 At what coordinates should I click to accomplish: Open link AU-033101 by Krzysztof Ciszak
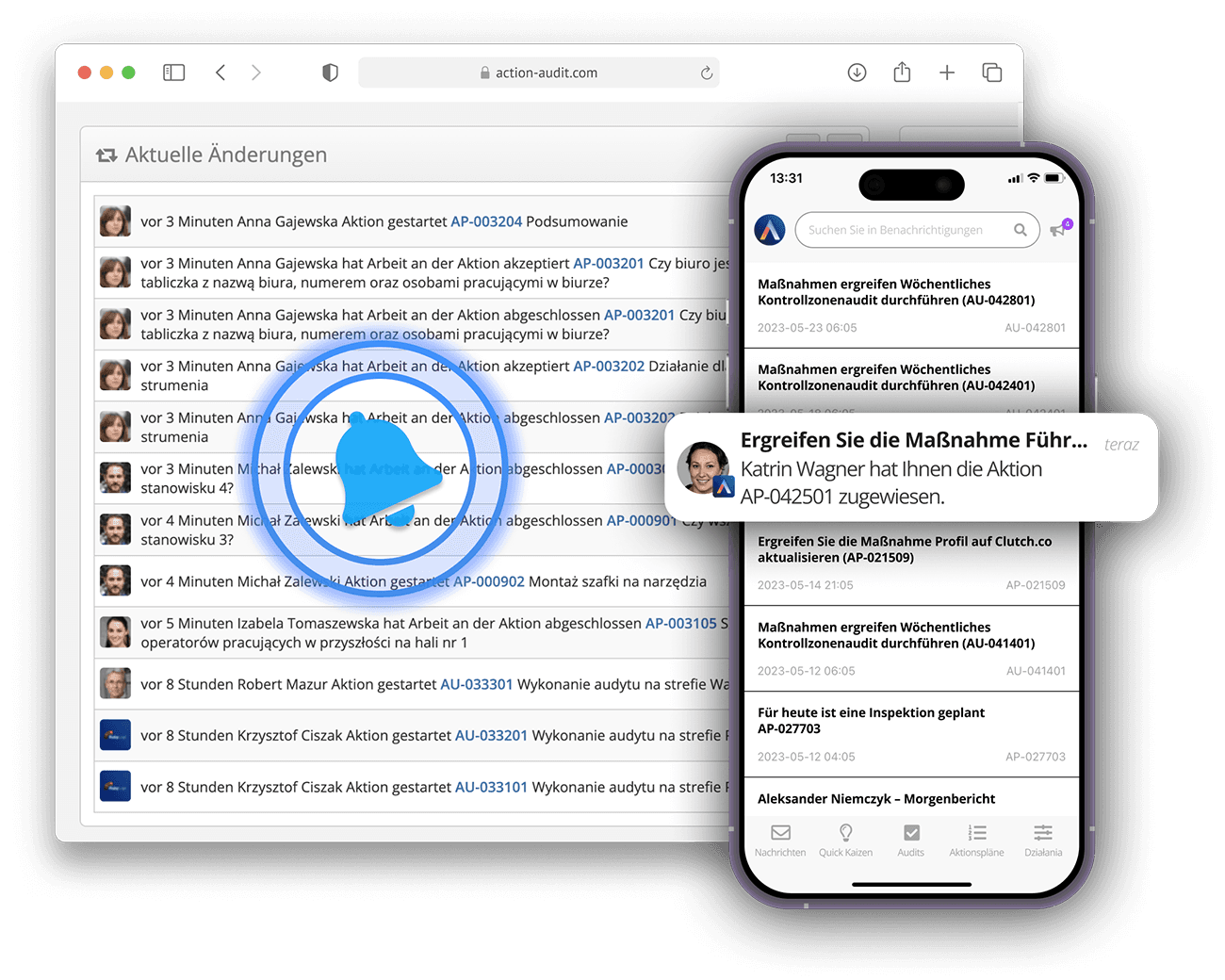pyautogui.click(x=491, y=787)
